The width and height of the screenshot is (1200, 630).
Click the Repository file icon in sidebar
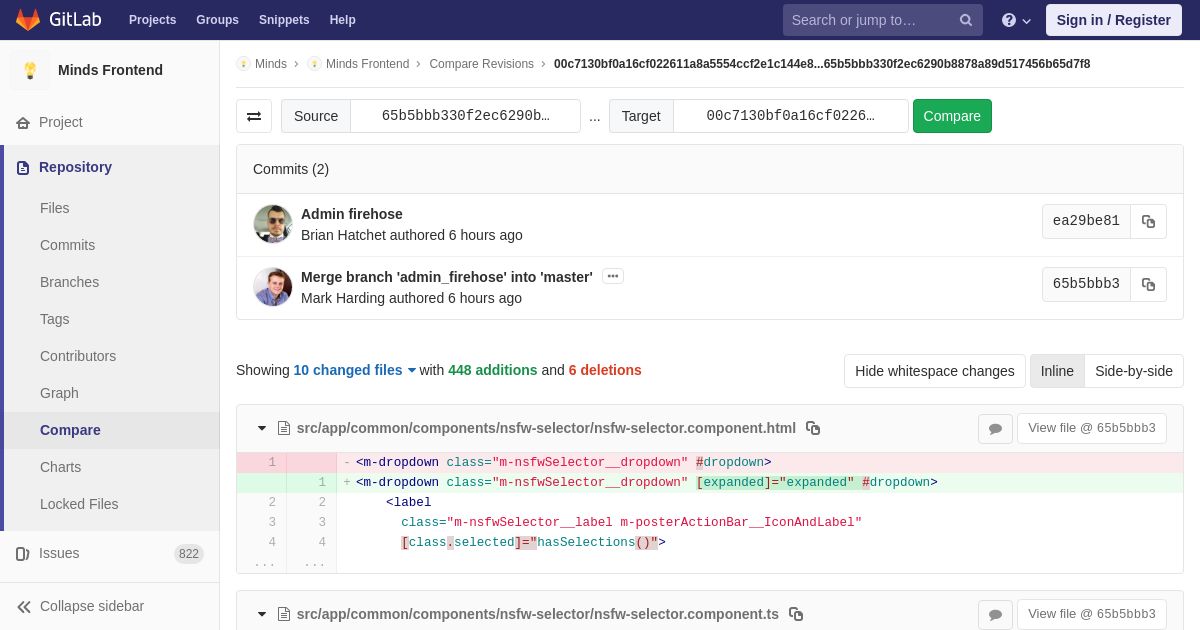tap(23, 168)
